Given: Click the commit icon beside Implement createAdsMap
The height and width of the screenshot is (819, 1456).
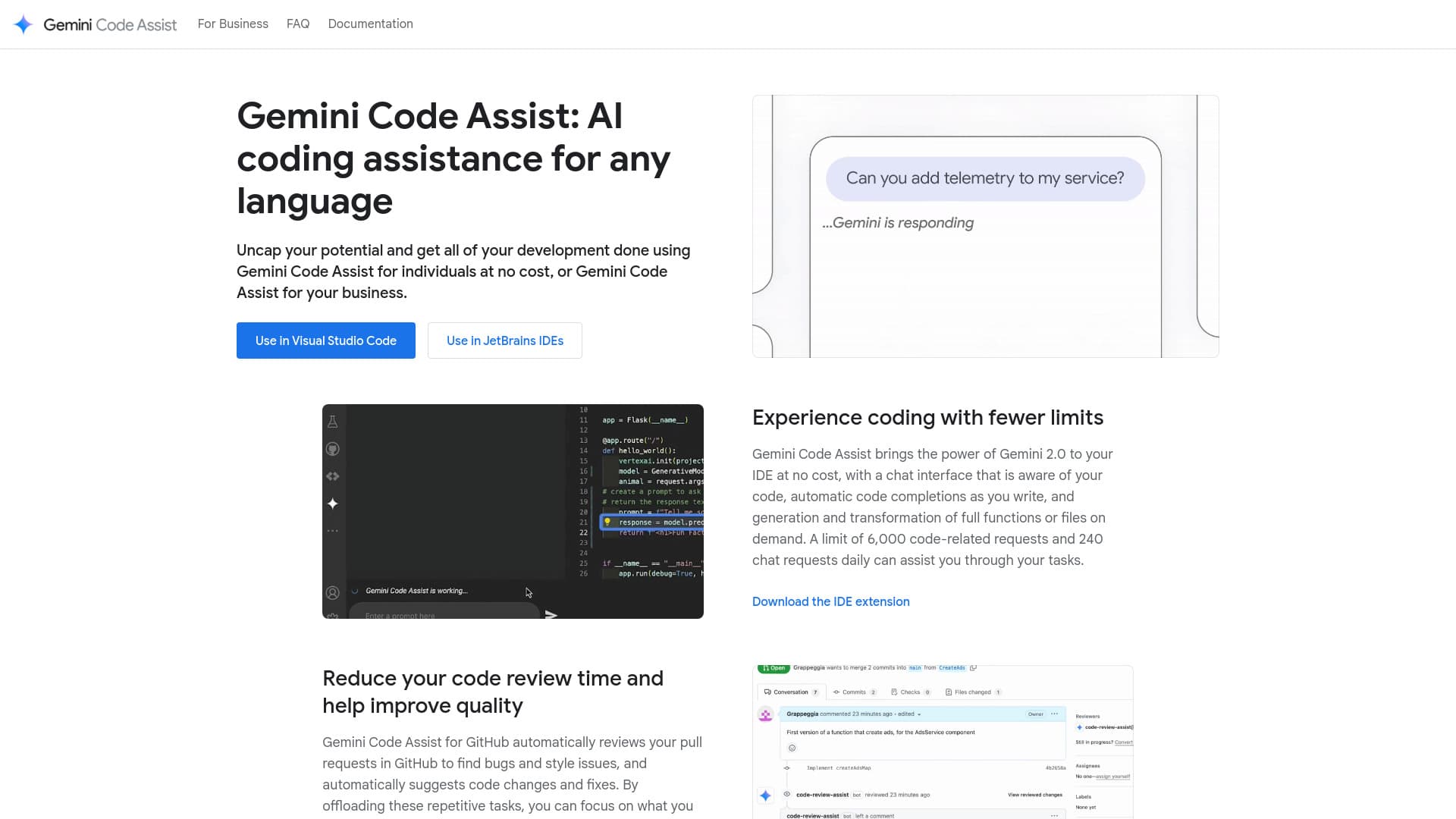Looking at the screenshot, I should [x=787, y=767].
